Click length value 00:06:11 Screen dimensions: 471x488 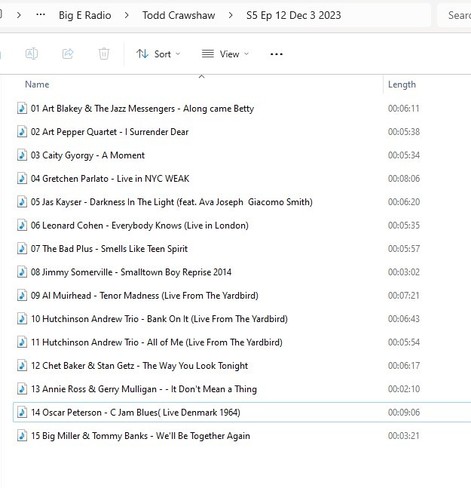(x=404, y=108)
